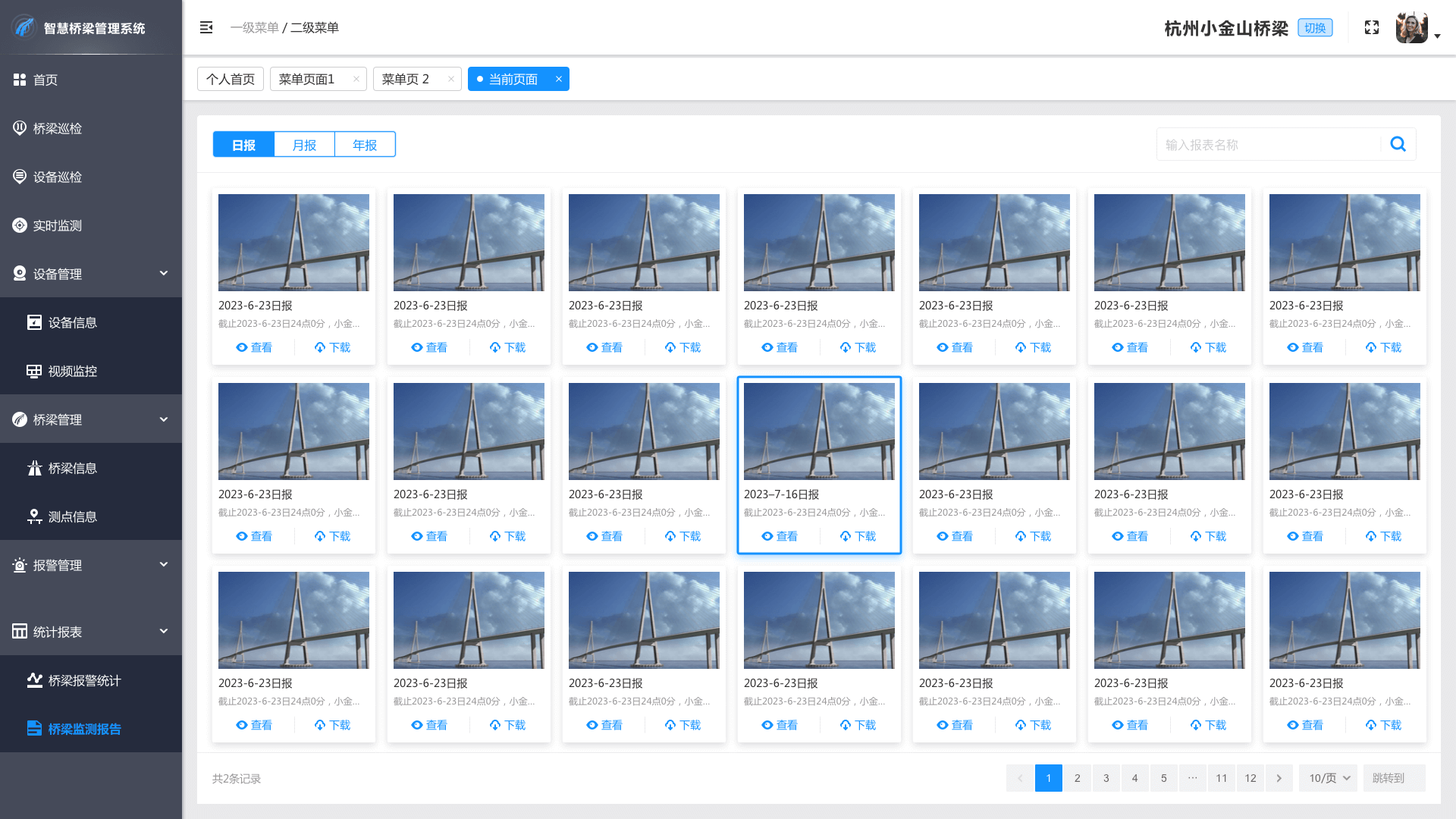The image size is (1456, 819).
Task: Select 视频监控 sidebar item
Action: pyautogui.click(x=72, y=371)
